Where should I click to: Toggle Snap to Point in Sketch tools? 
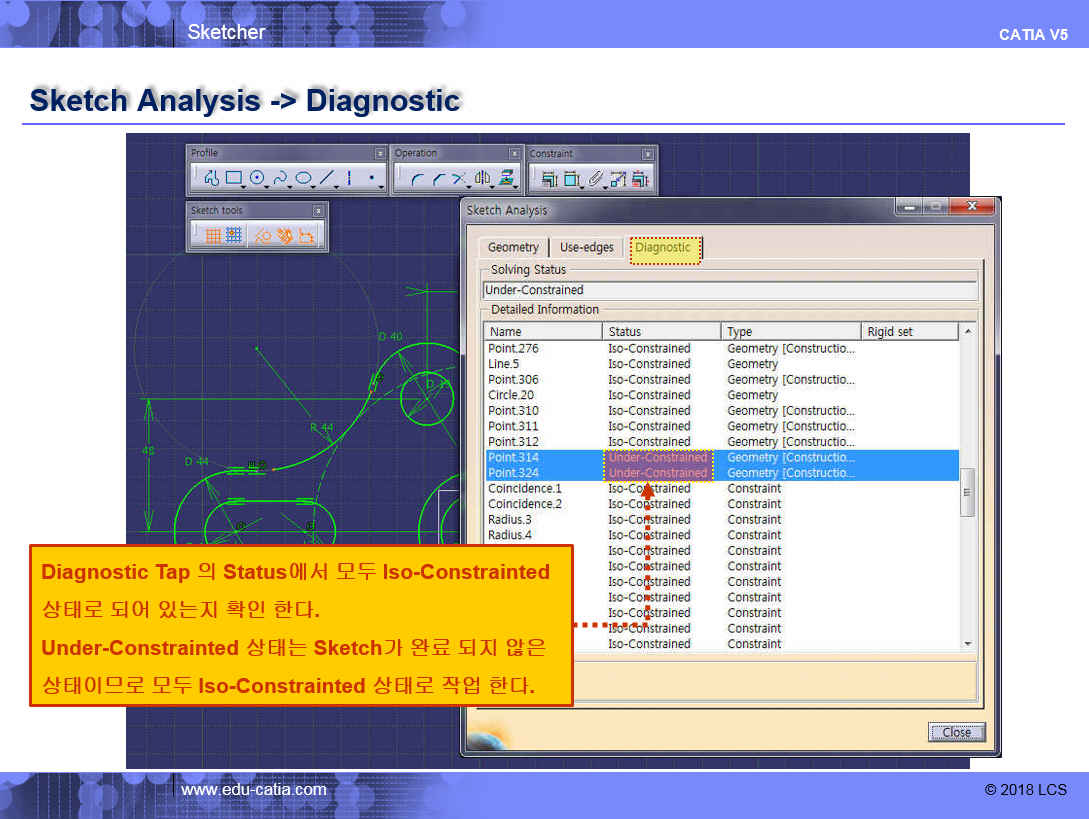[x=233, y=236]
